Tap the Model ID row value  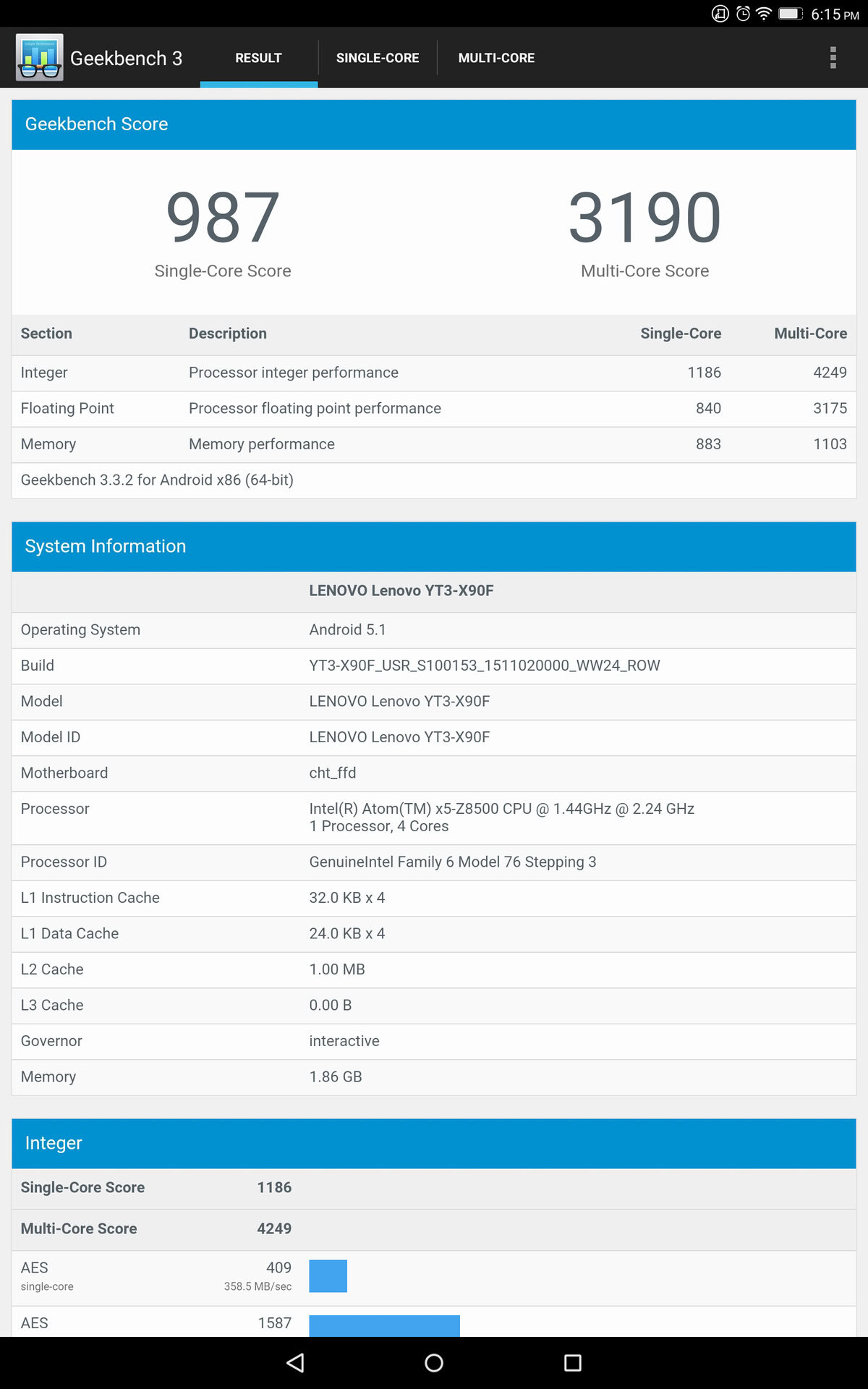[x=399, y=737]
